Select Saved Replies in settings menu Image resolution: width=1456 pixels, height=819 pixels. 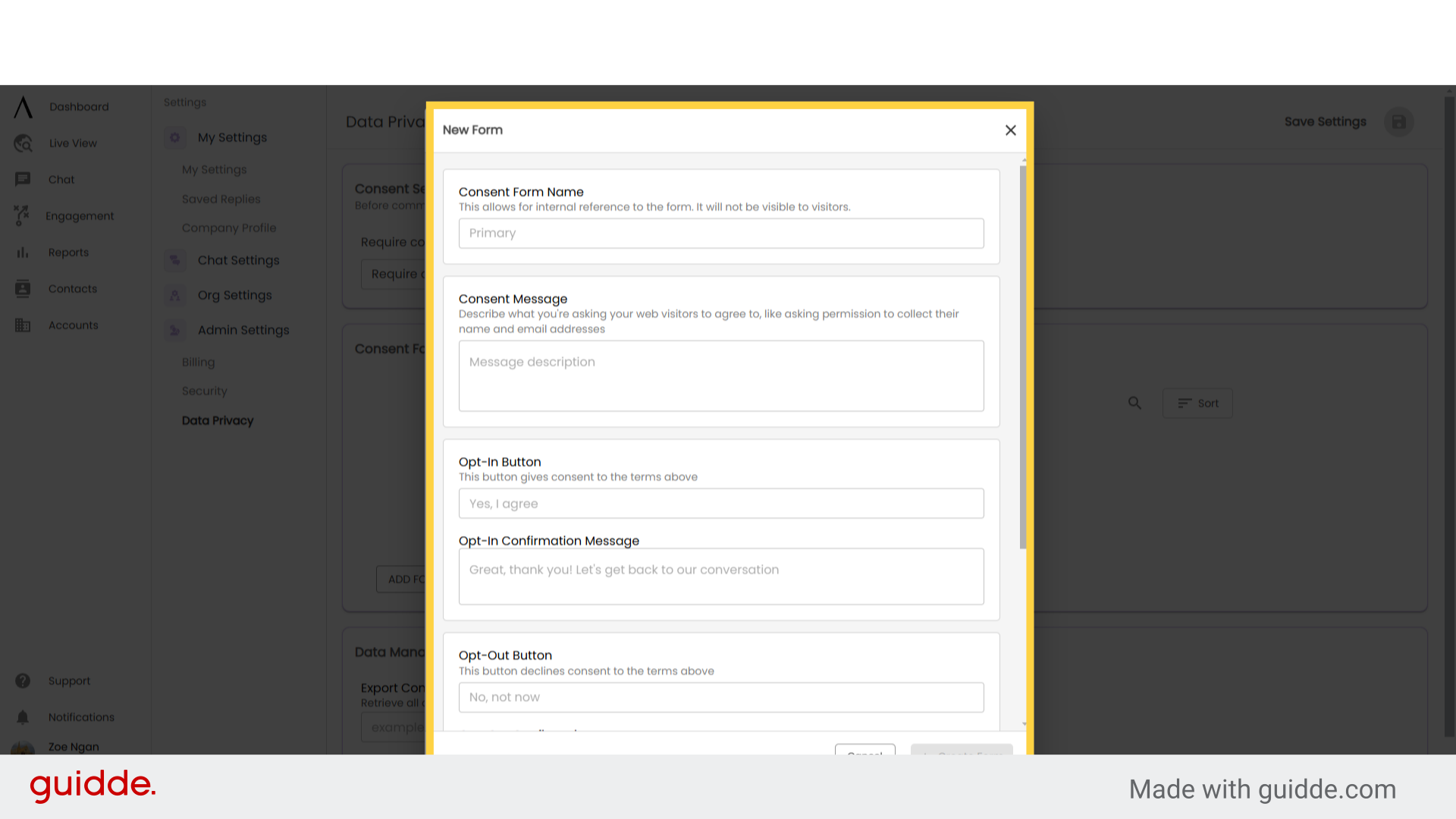tap(221, 199)
